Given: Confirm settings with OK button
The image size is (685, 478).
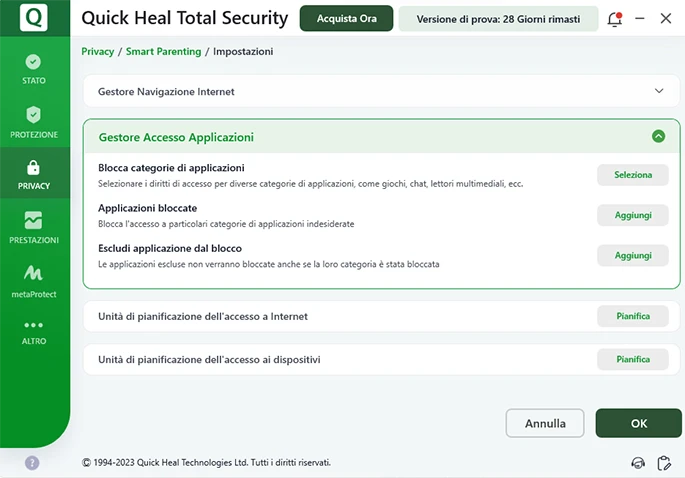Looking at the screenshot, I should point(638,423).
